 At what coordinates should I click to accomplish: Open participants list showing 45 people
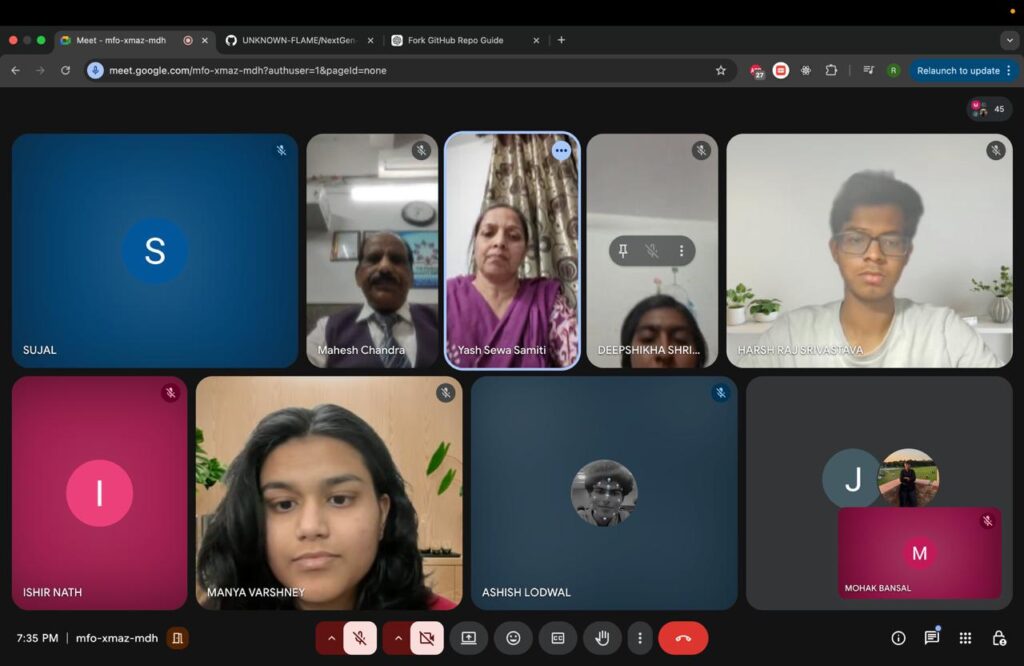coord(989,109)
